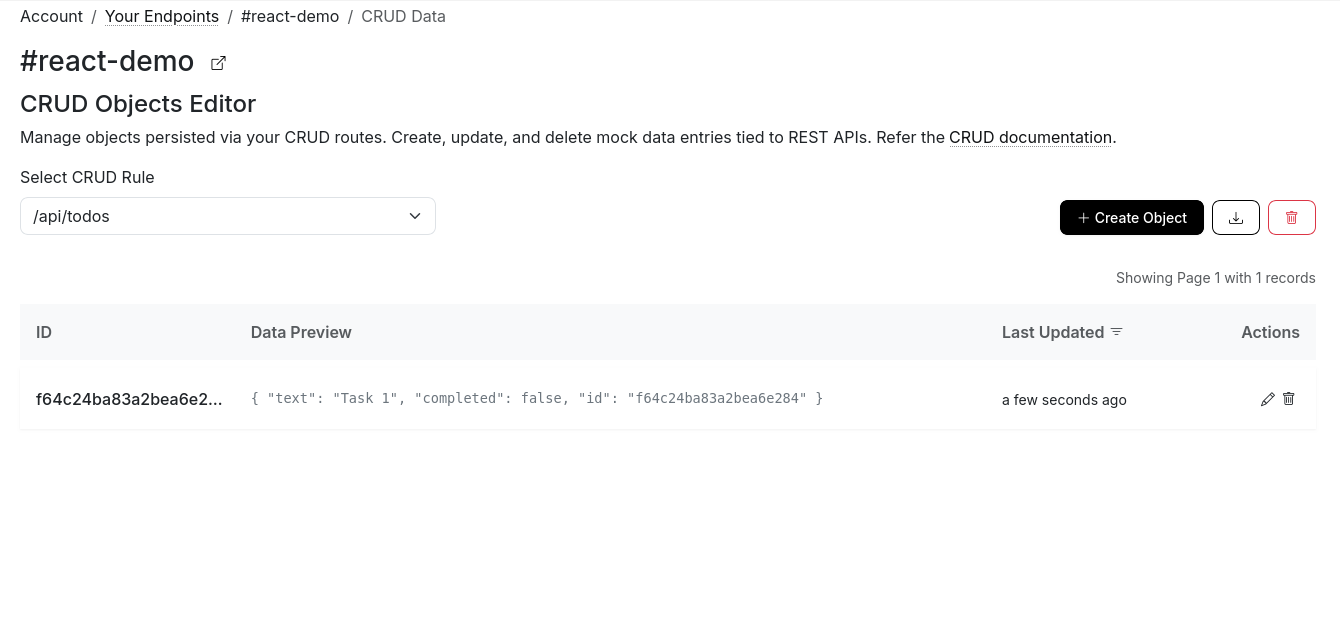This screenshot has width=1340, height=620.
Task: Sort by Last Updated using filter icon
Action: coord(1117,331)
